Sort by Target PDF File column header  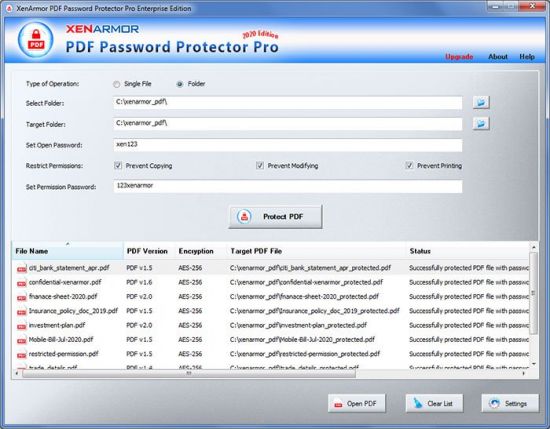[316, 251]
